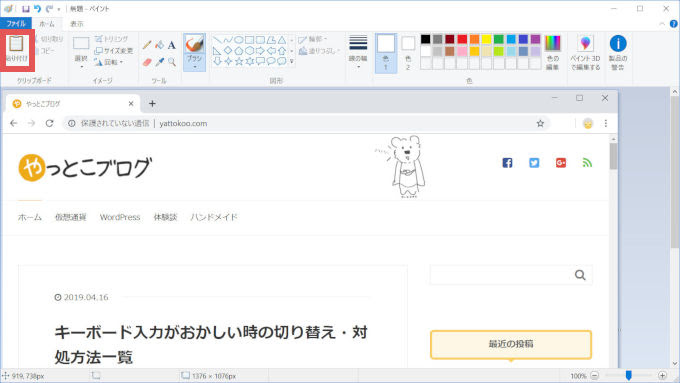680x383 pixels.
Task: Choose the yellow color swatch
Action: coord(487,39)
